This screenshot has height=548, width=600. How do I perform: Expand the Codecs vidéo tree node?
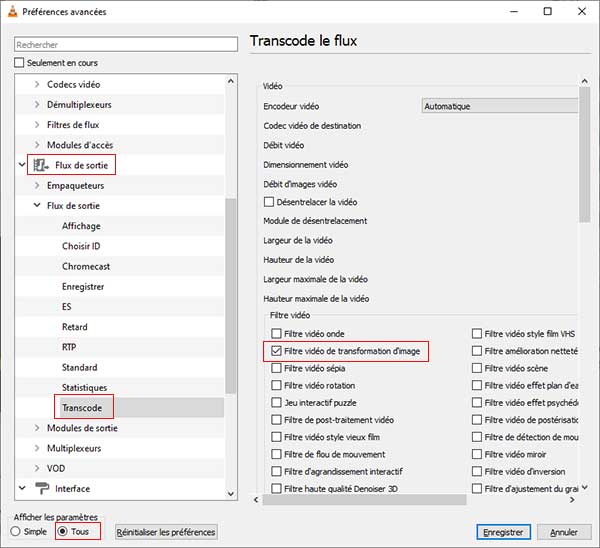tap(38, 85)
